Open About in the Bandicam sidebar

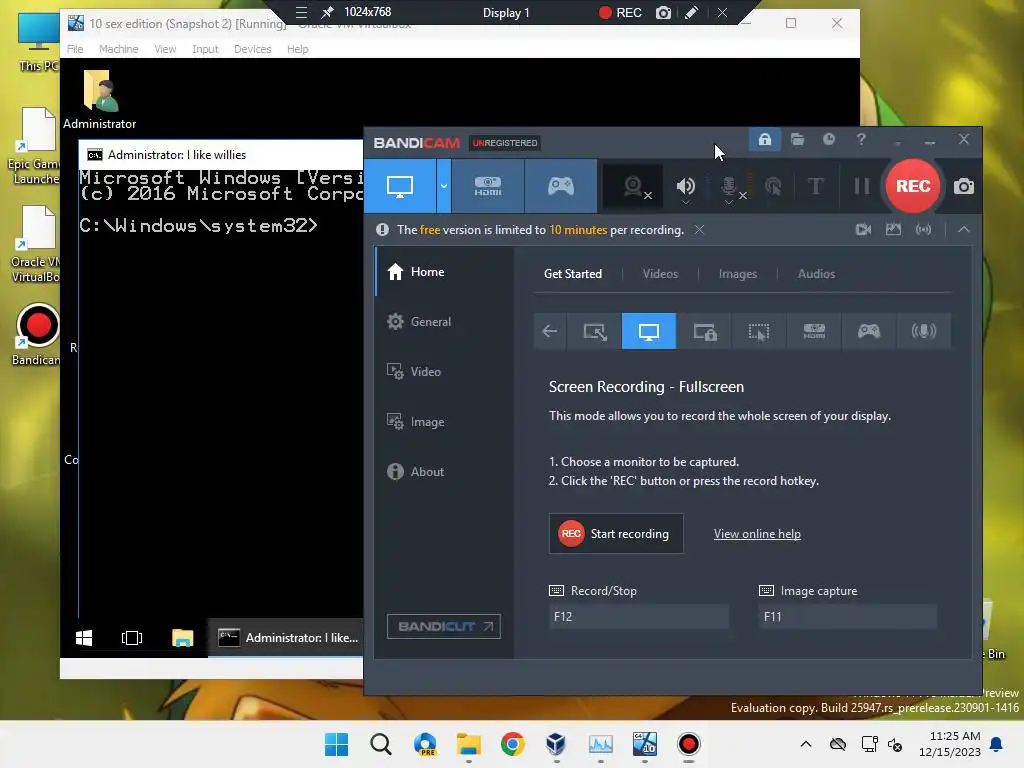(444, 472)
